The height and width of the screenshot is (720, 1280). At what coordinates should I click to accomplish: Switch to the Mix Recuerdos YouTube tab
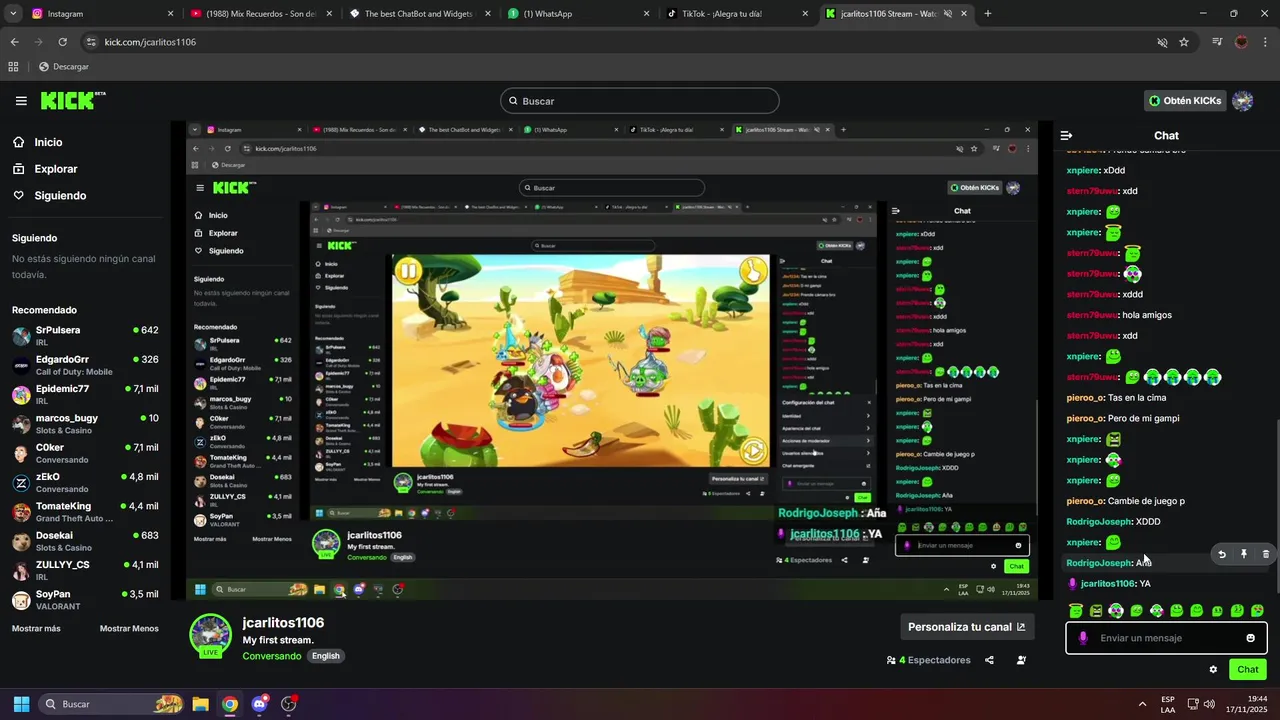(x=260, y=14)
